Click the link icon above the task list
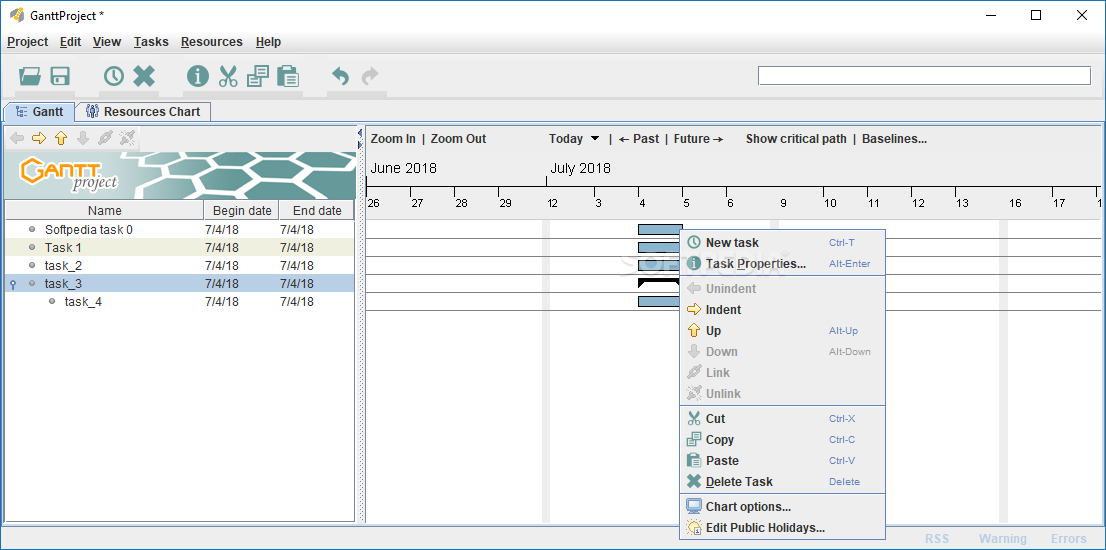This screenshot has height=550, width=1106. [105, 138]
